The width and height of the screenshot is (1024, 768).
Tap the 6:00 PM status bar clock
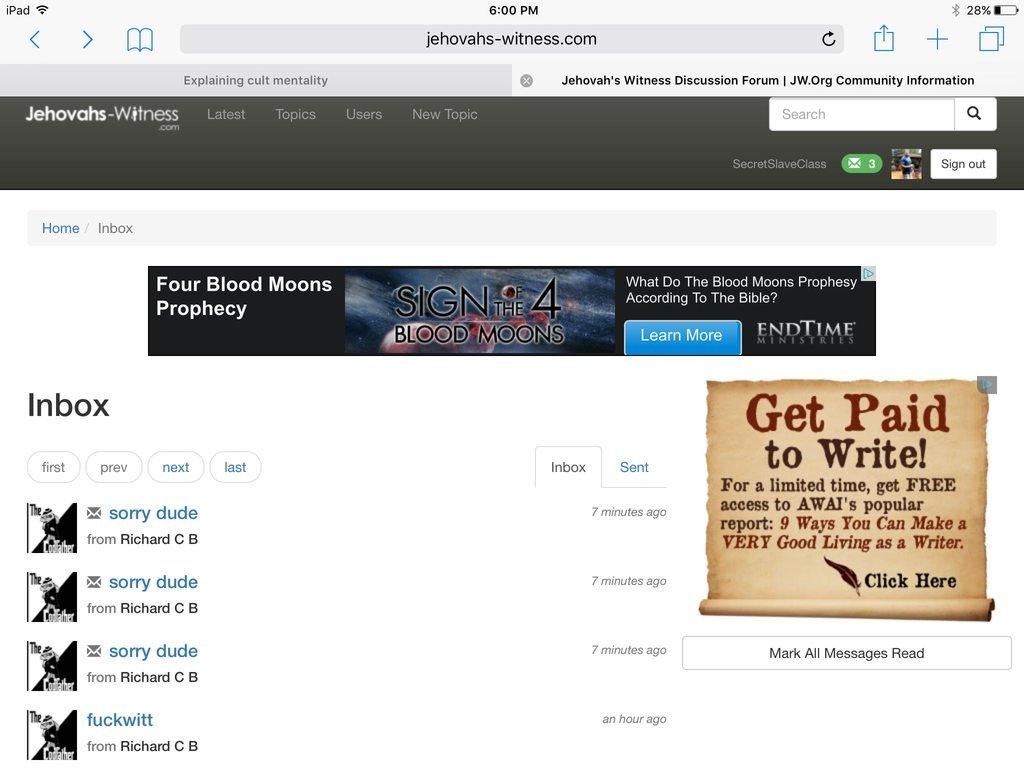coord(513,10)
